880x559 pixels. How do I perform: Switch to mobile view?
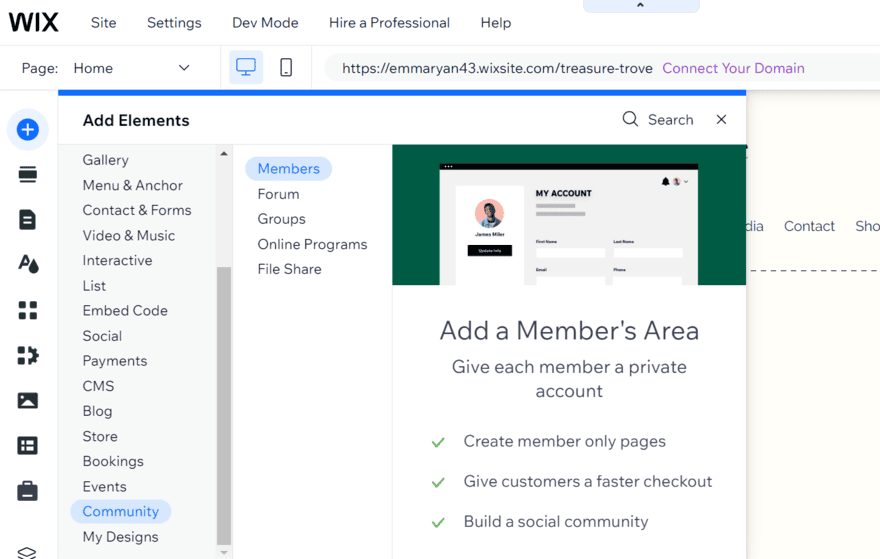coord(286,68)
